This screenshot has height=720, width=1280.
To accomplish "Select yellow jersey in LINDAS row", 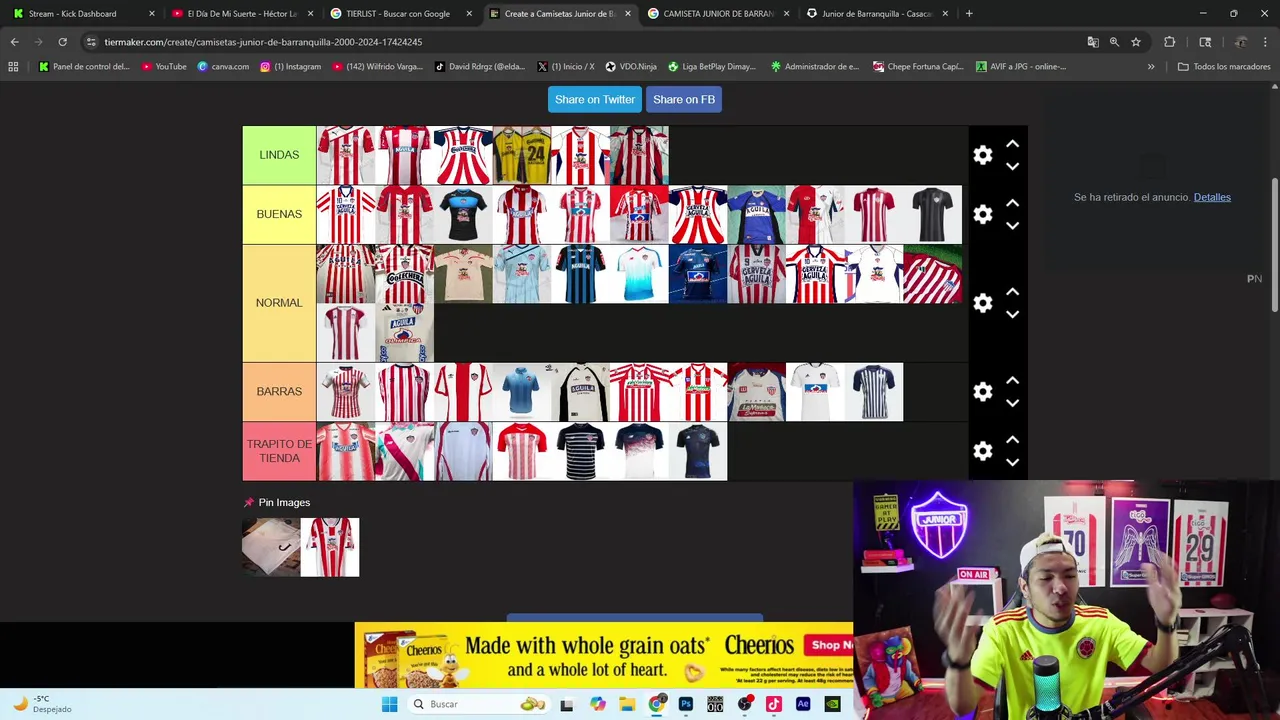I will point(522,155).
